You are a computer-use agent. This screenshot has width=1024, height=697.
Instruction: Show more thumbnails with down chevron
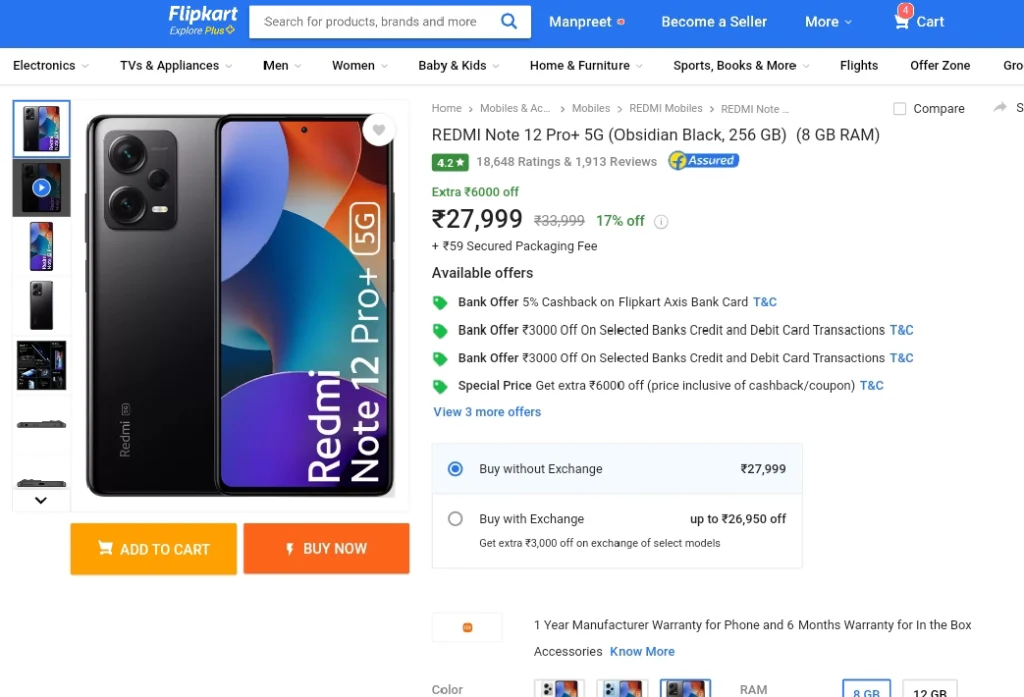pyautogui.click(x=41, y=500)
